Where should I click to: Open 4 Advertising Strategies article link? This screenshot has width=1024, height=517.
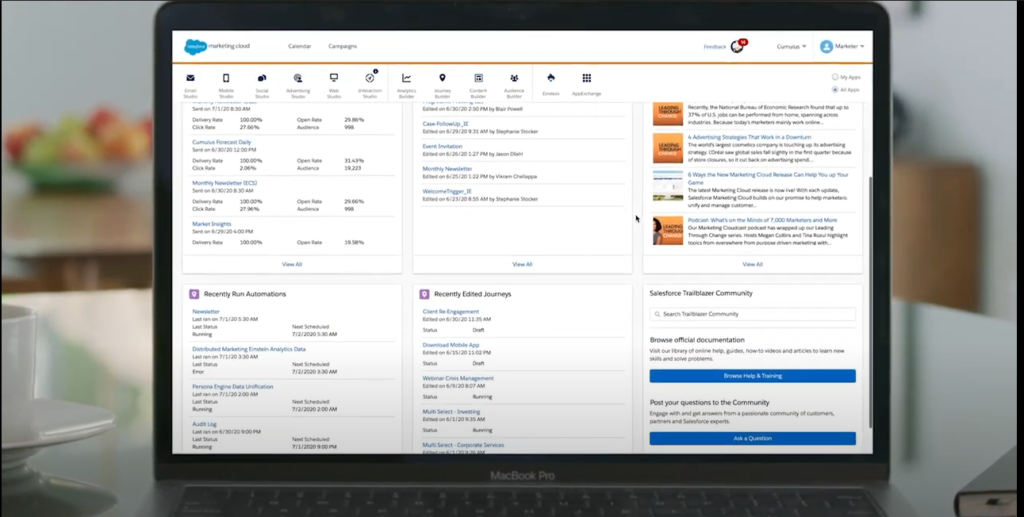click(749, 137)
